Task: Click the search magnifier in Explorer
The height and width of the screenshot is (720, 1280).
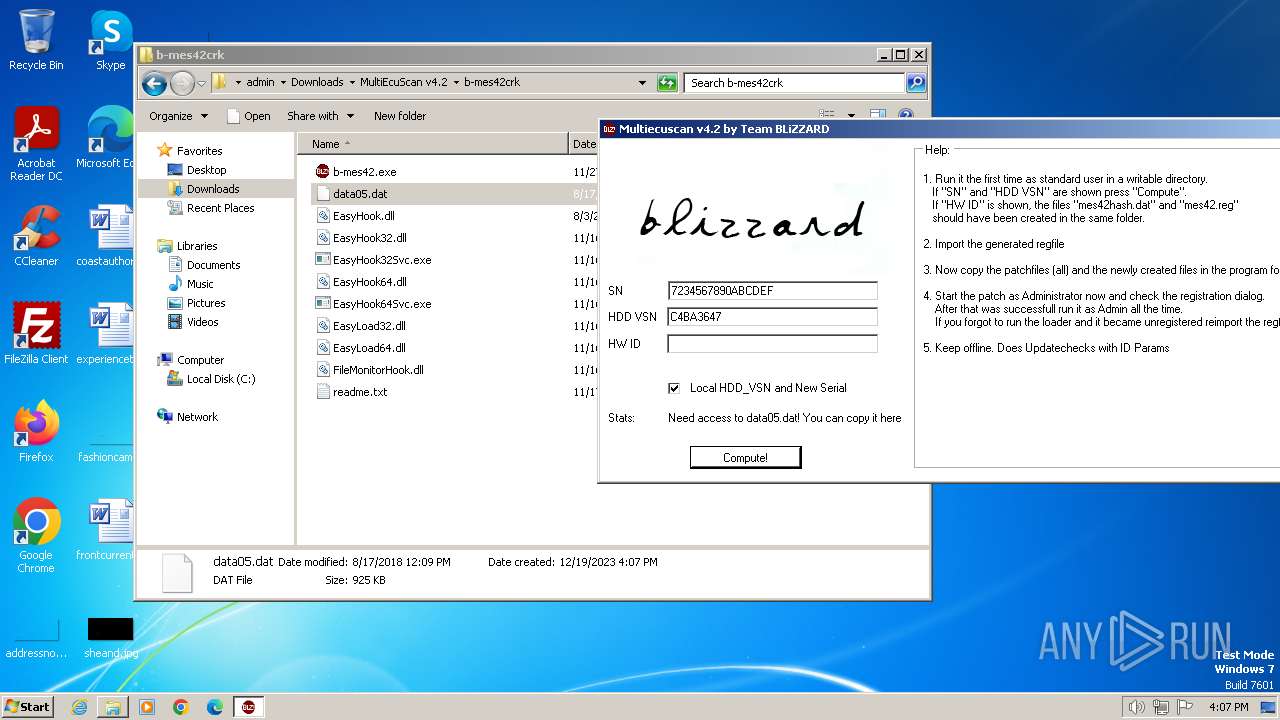Action: click(915, 83)
